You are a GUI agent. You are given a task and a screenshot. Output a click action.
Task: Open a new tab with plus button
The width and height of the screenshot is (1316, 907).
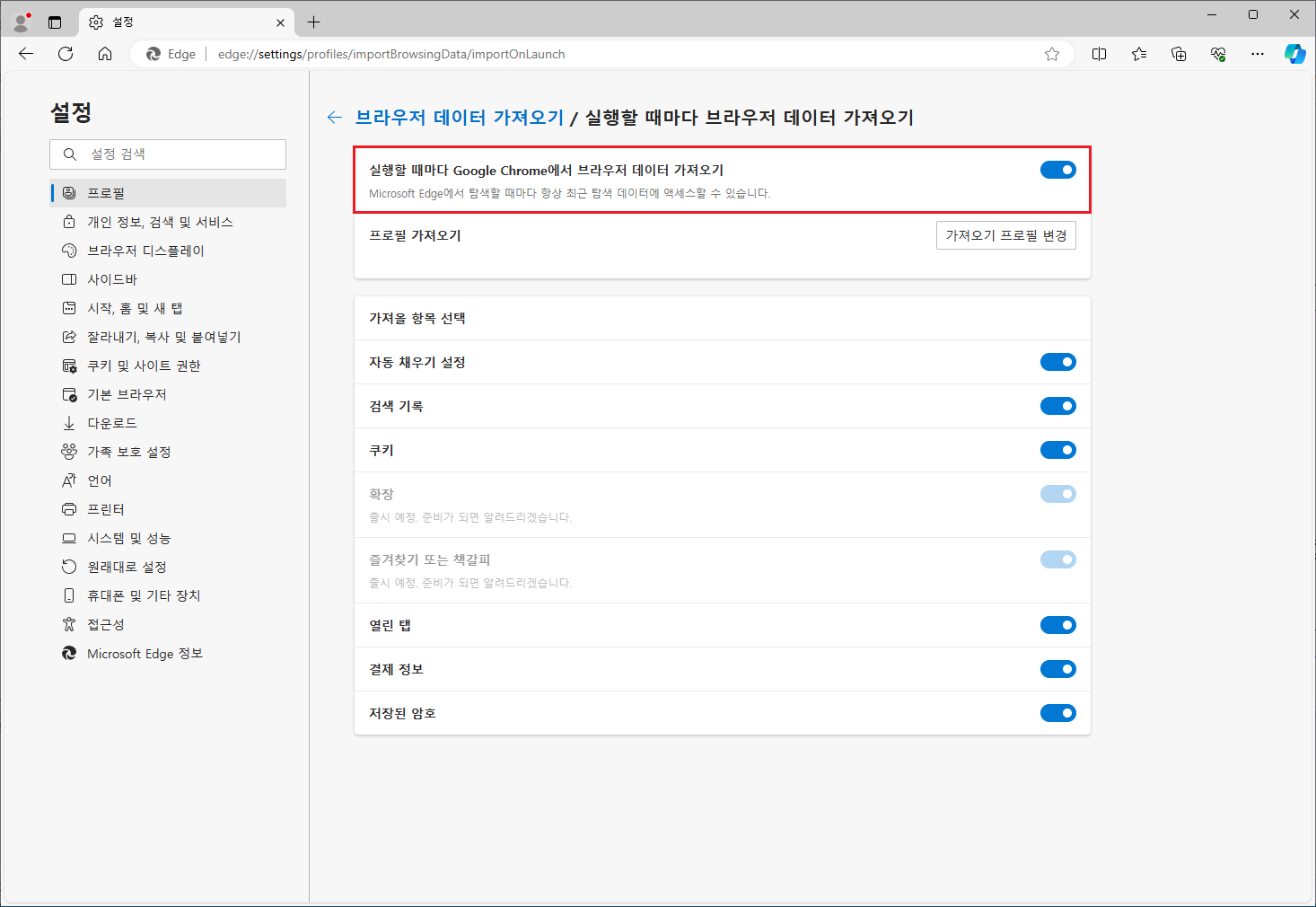pos(313,22)
